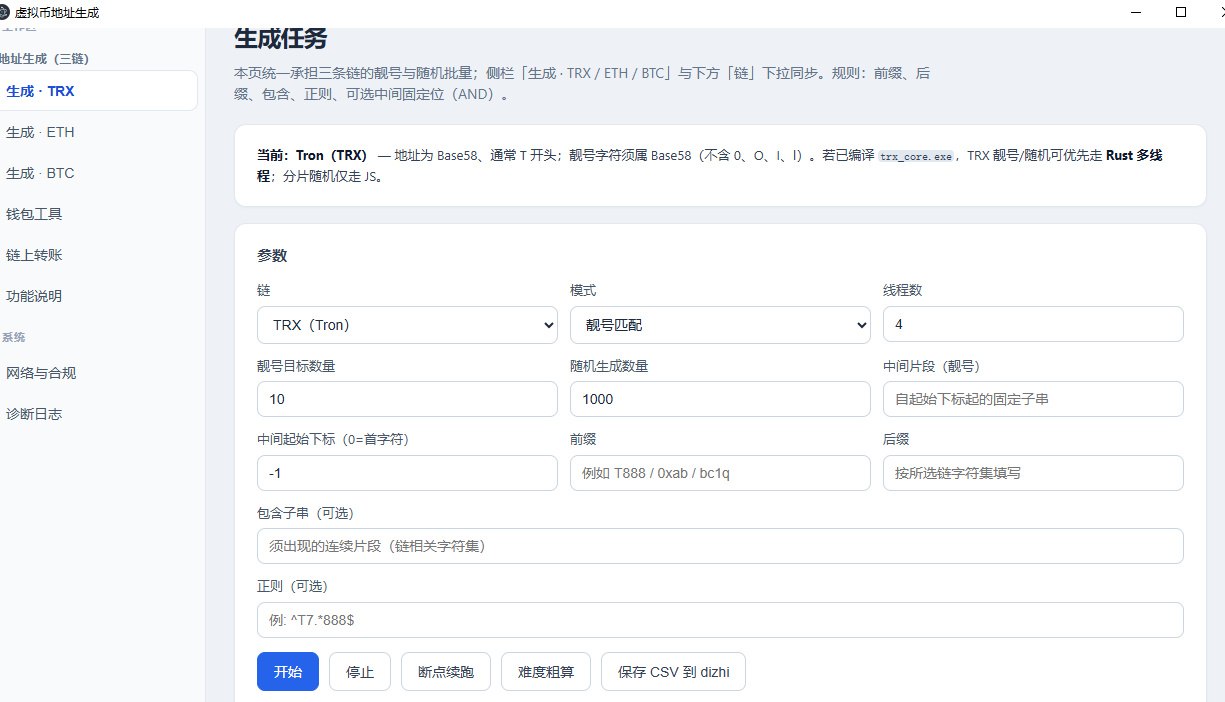Click the 停止 button
Image resolution: width=1225 pixels, height=702 pixels.
click(x=360, y=672)
